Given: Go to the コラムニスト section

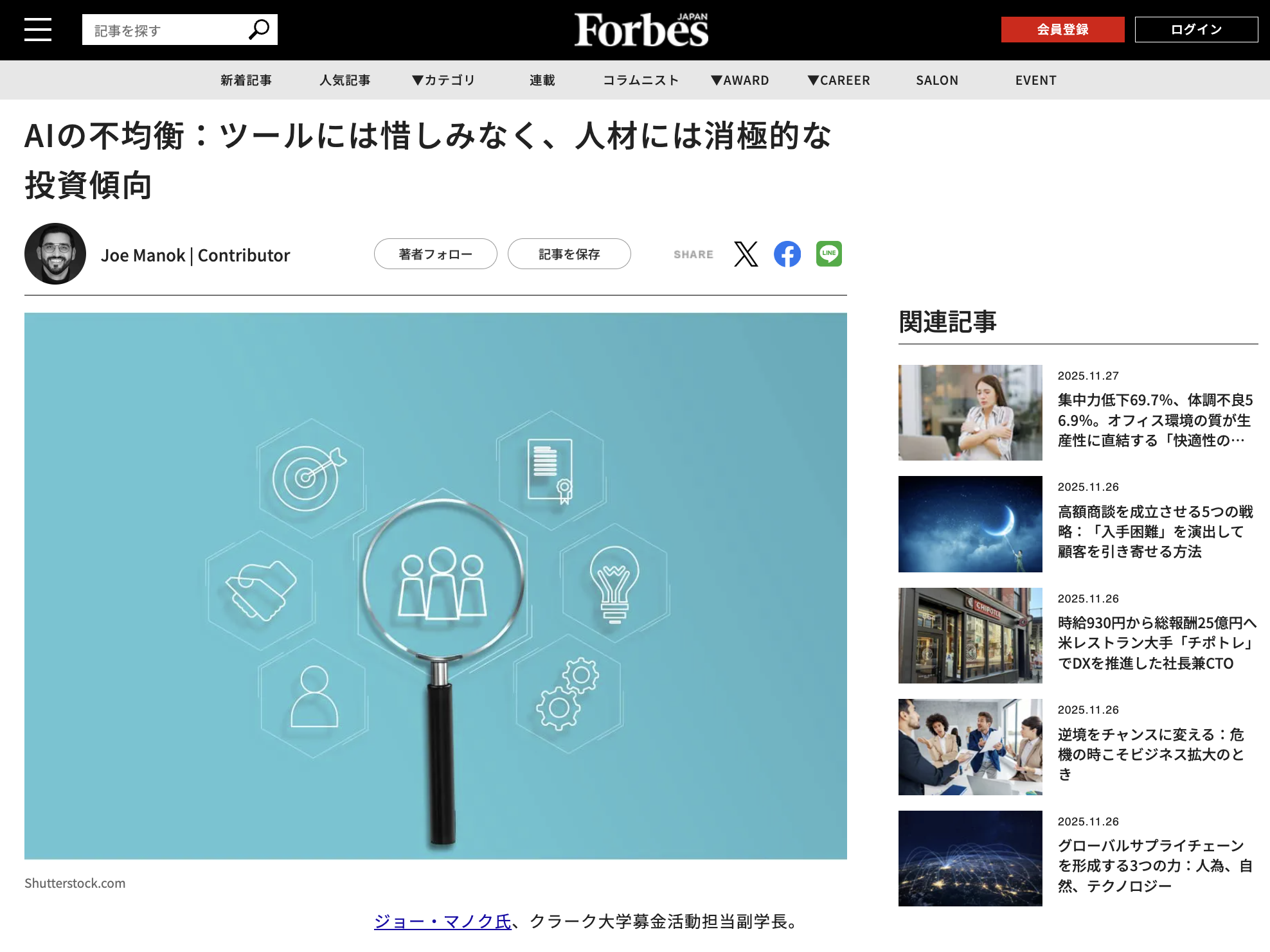Looking at the screenshot, I should click(x=641, y=80).
